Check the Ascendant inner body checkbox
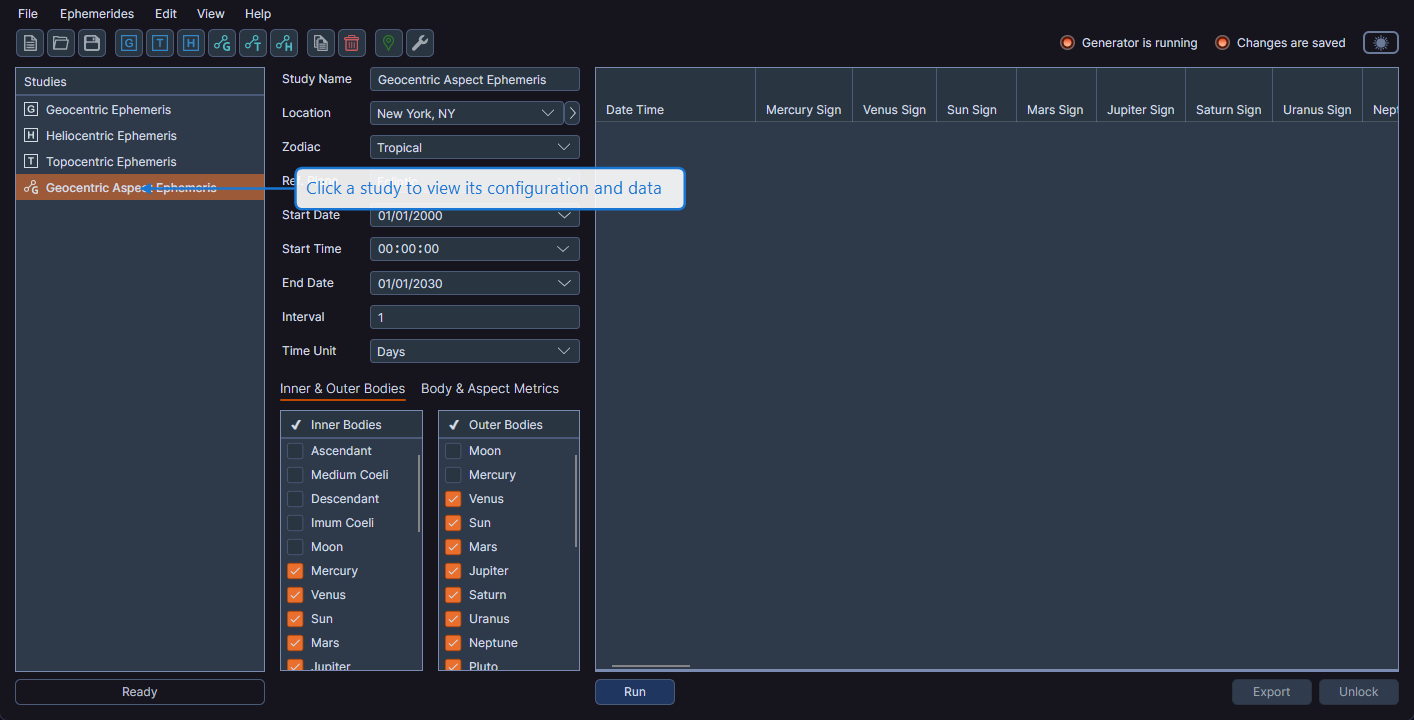The height and width of the screenshot is (720, 1414). coord(296,451)
